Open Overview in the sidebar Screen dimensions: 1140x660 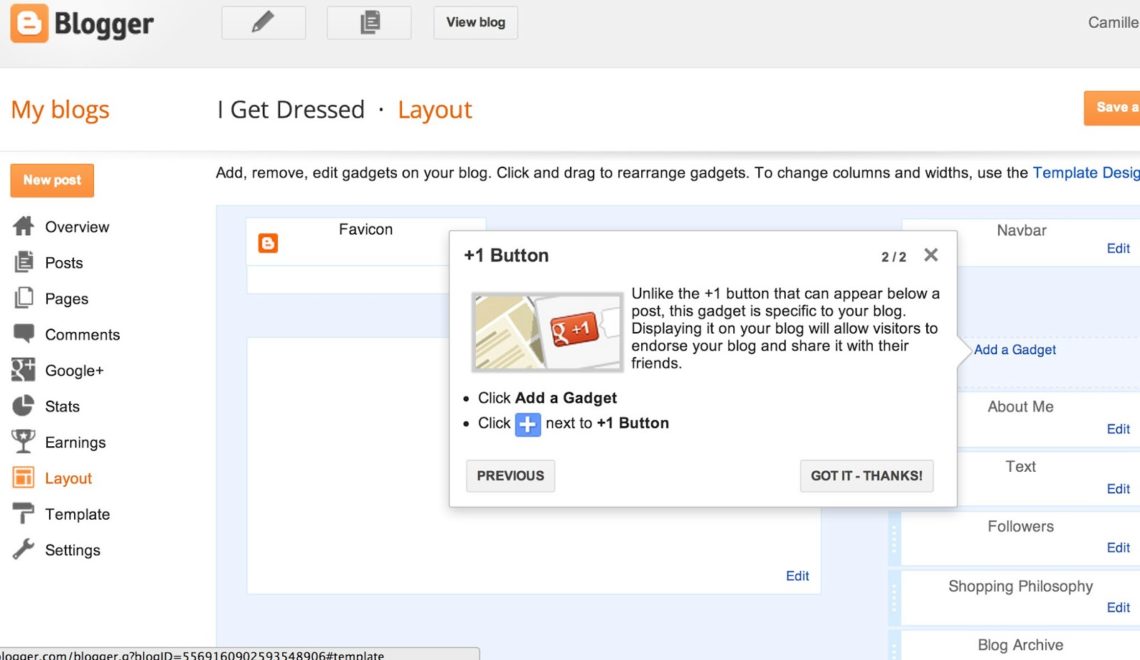point(77,227)
